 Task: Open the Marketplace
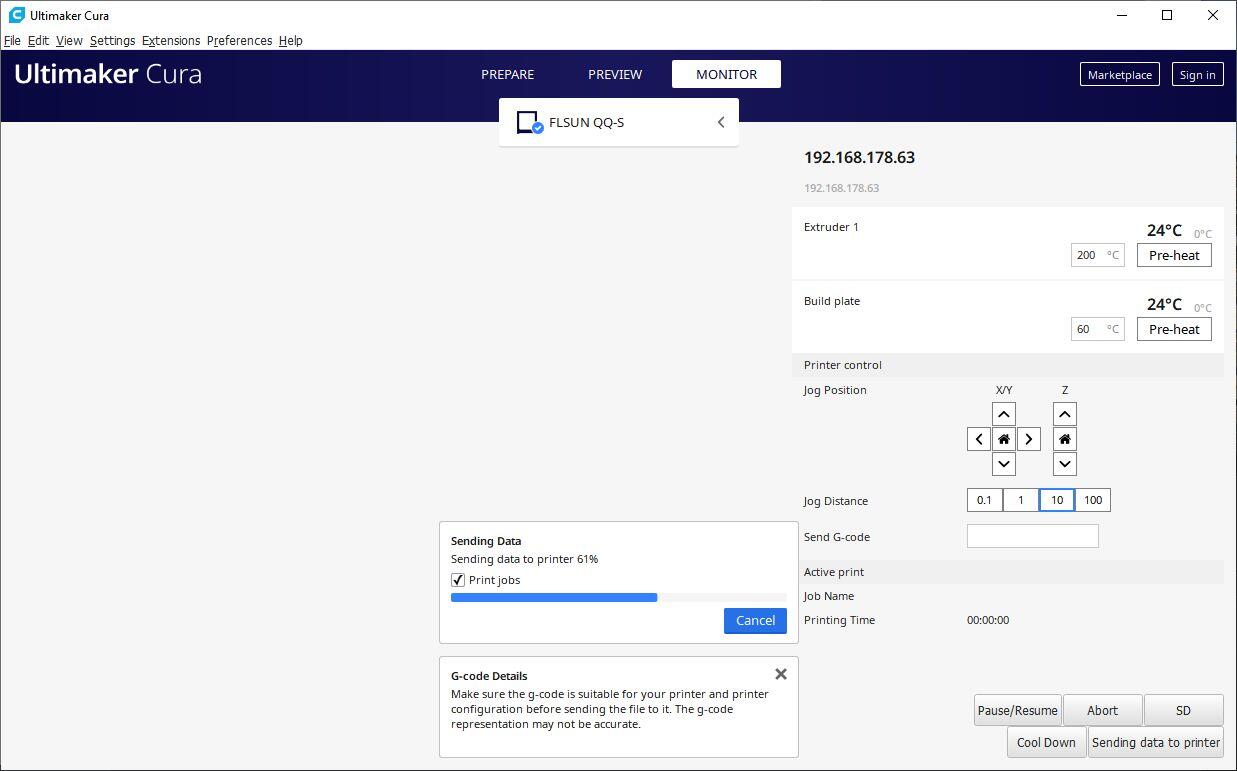coord(1119,74)
